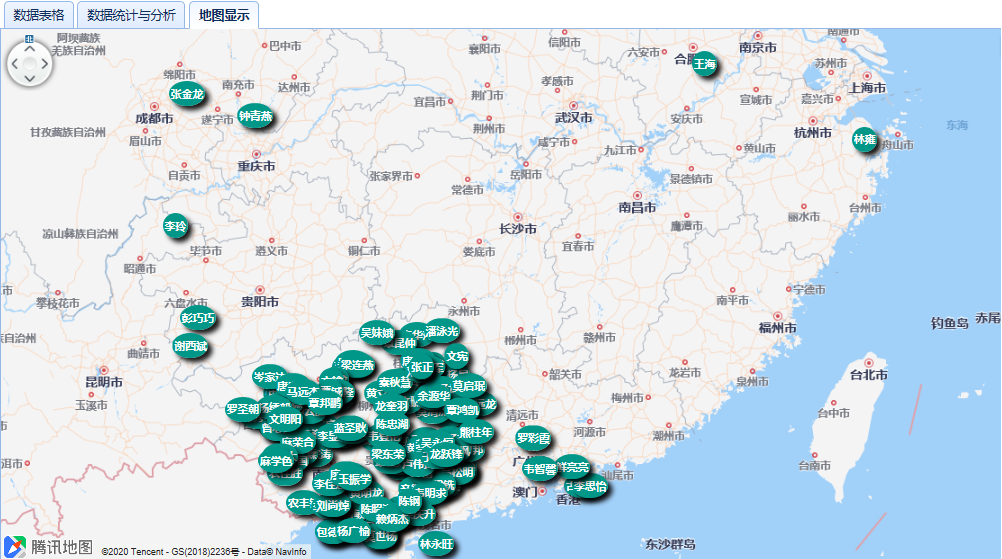Open the 数据表格 tab
This screenshot has height=559, width=1002.
pos(38,15)
